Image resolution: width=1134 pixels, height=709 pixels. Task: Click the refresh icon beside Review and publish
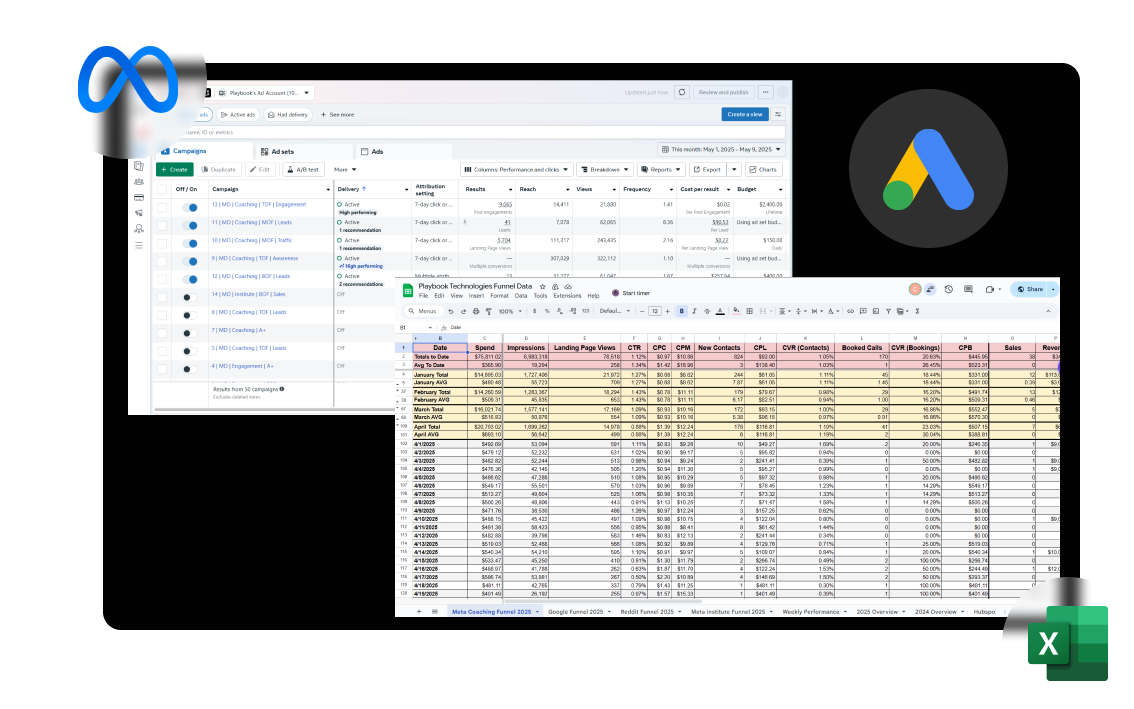click(682, 92)
